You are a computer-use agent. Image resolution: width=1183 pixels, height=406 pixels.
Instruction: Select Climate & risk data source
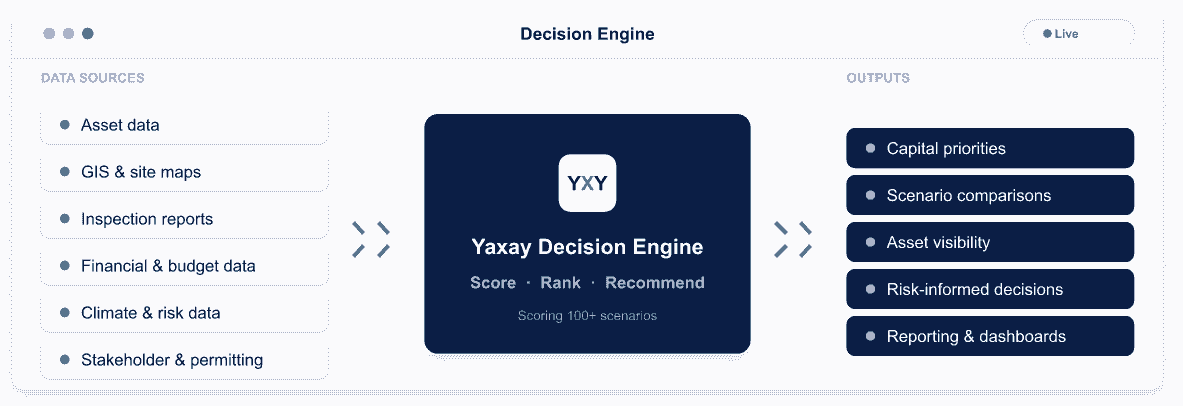pyautogui.click(x=185, y=312)
